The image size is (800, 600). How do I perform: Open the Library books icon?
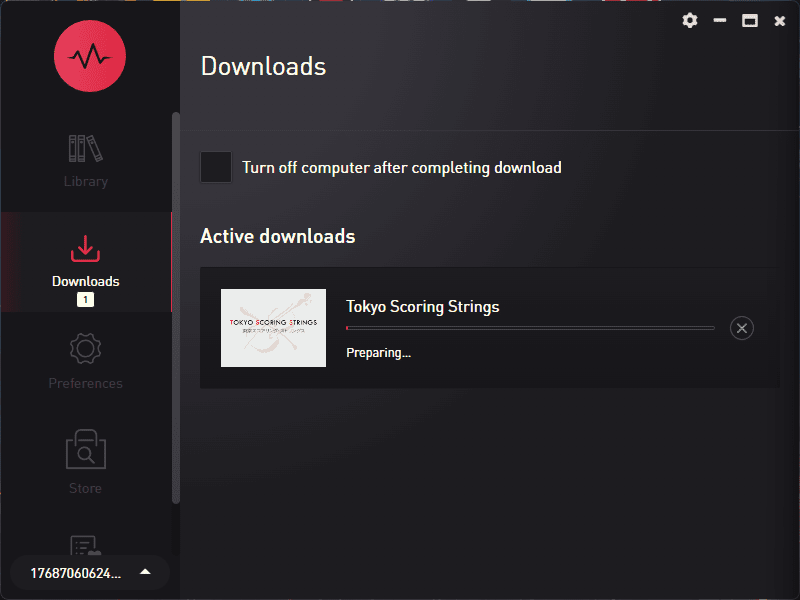(x=85, y=149)
